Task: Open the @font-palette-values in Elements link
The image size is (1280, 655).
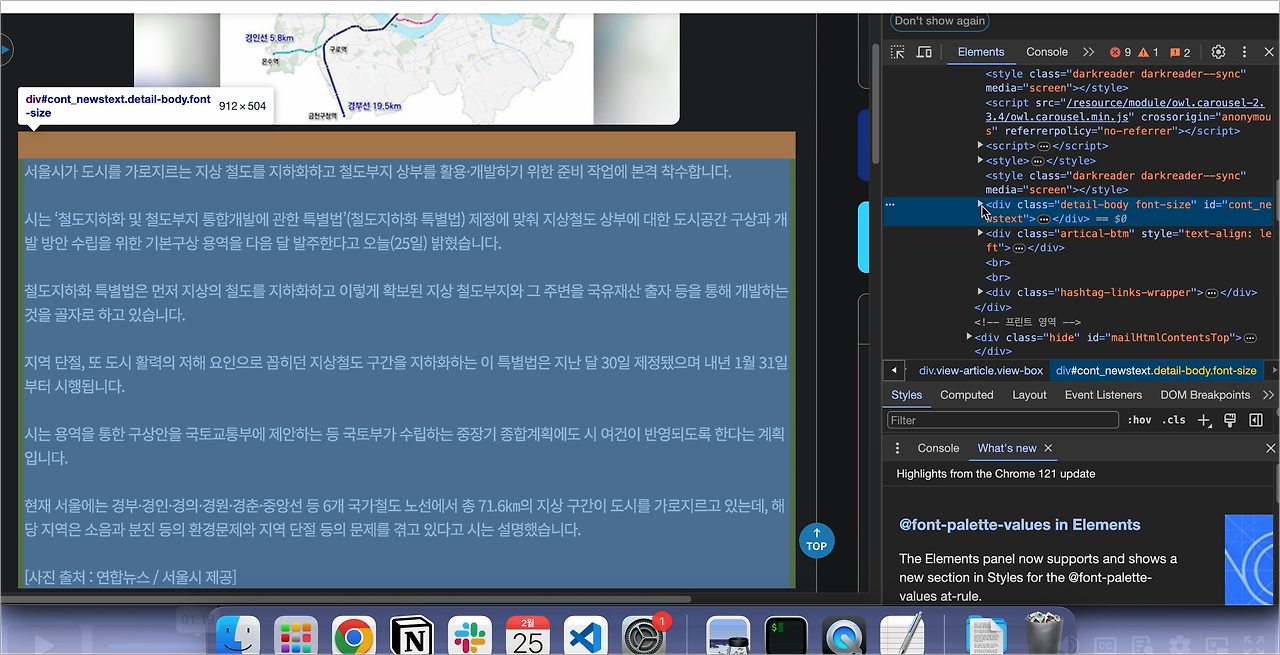Action: [x=1019, y=524]
